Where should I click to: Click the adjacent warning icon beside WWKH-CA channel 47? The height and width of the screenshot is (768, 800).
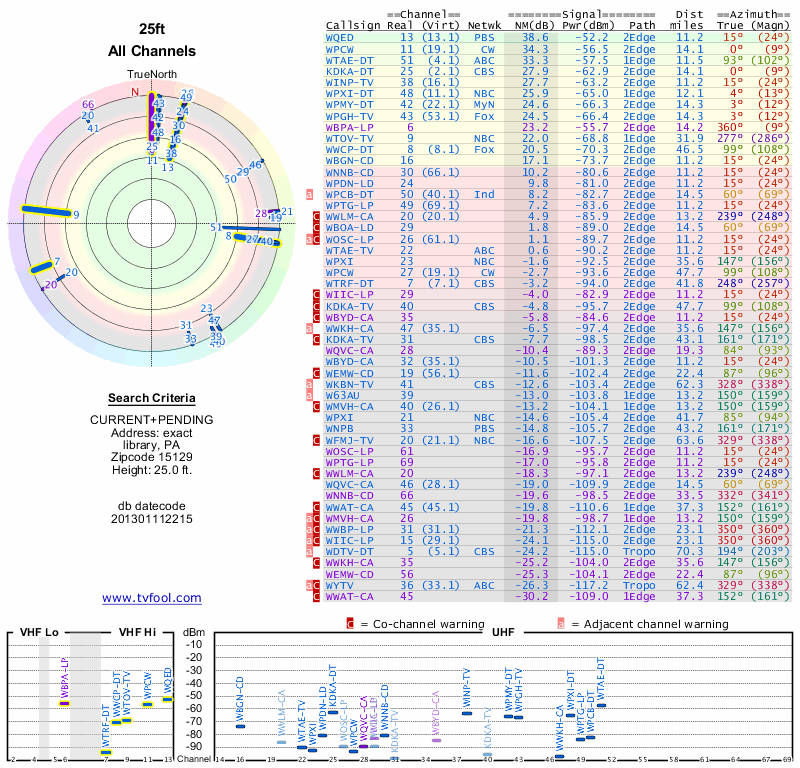coord(309,329)
